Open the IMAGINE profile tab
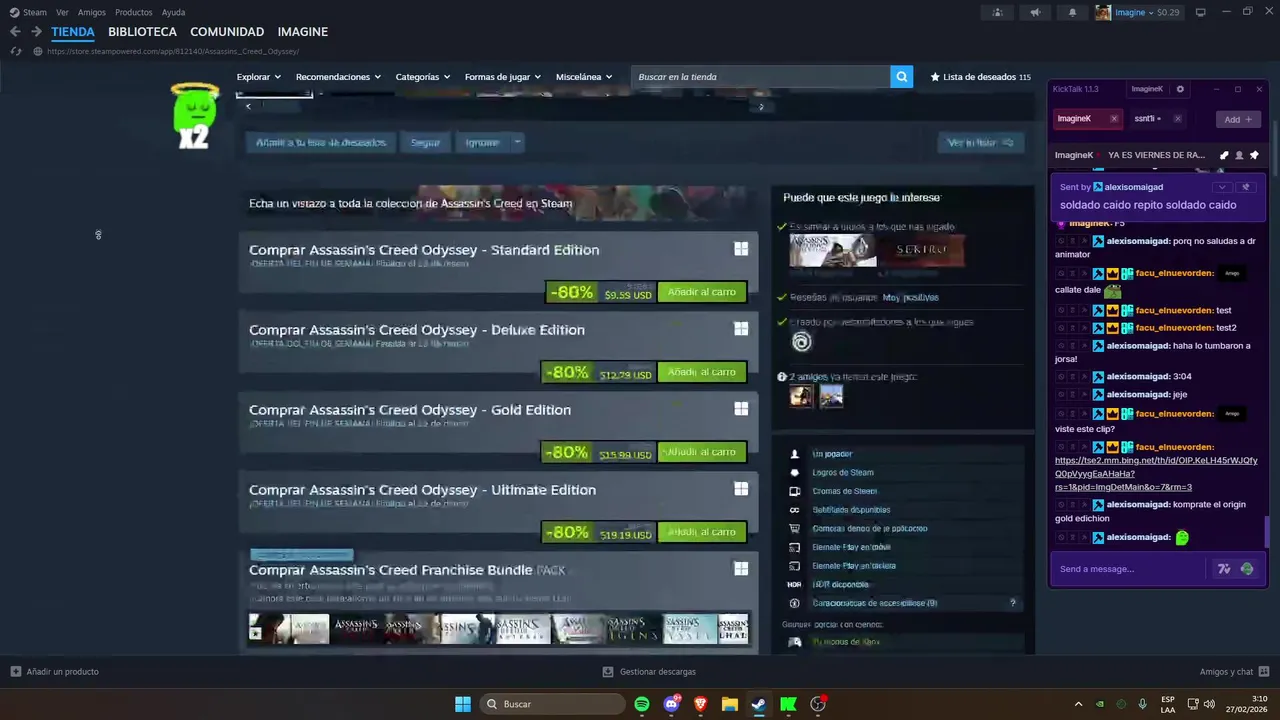The image size is (1280, 720). (x=303, y=32)
